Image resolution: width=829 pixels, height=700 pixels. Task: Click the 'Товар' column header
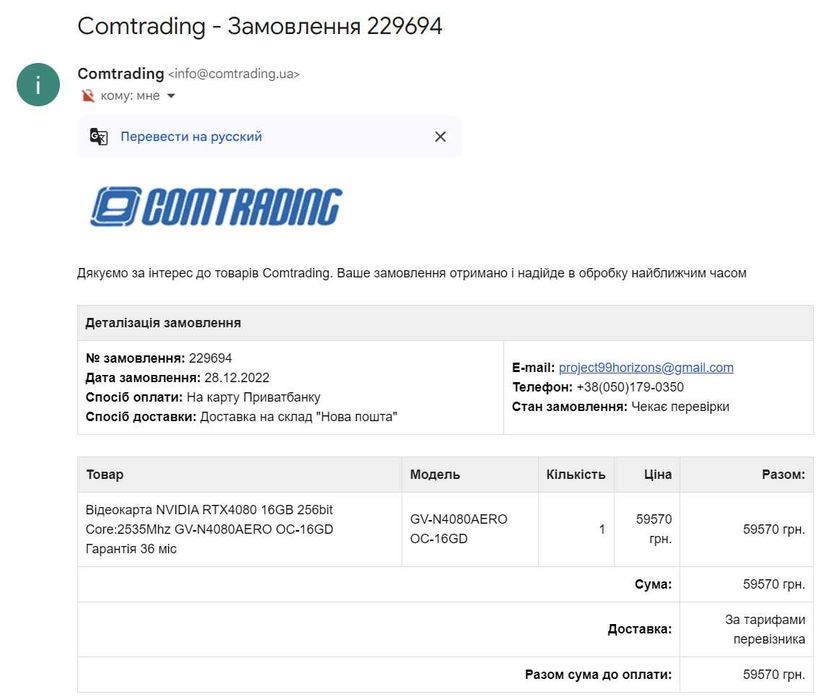(105, 474)
